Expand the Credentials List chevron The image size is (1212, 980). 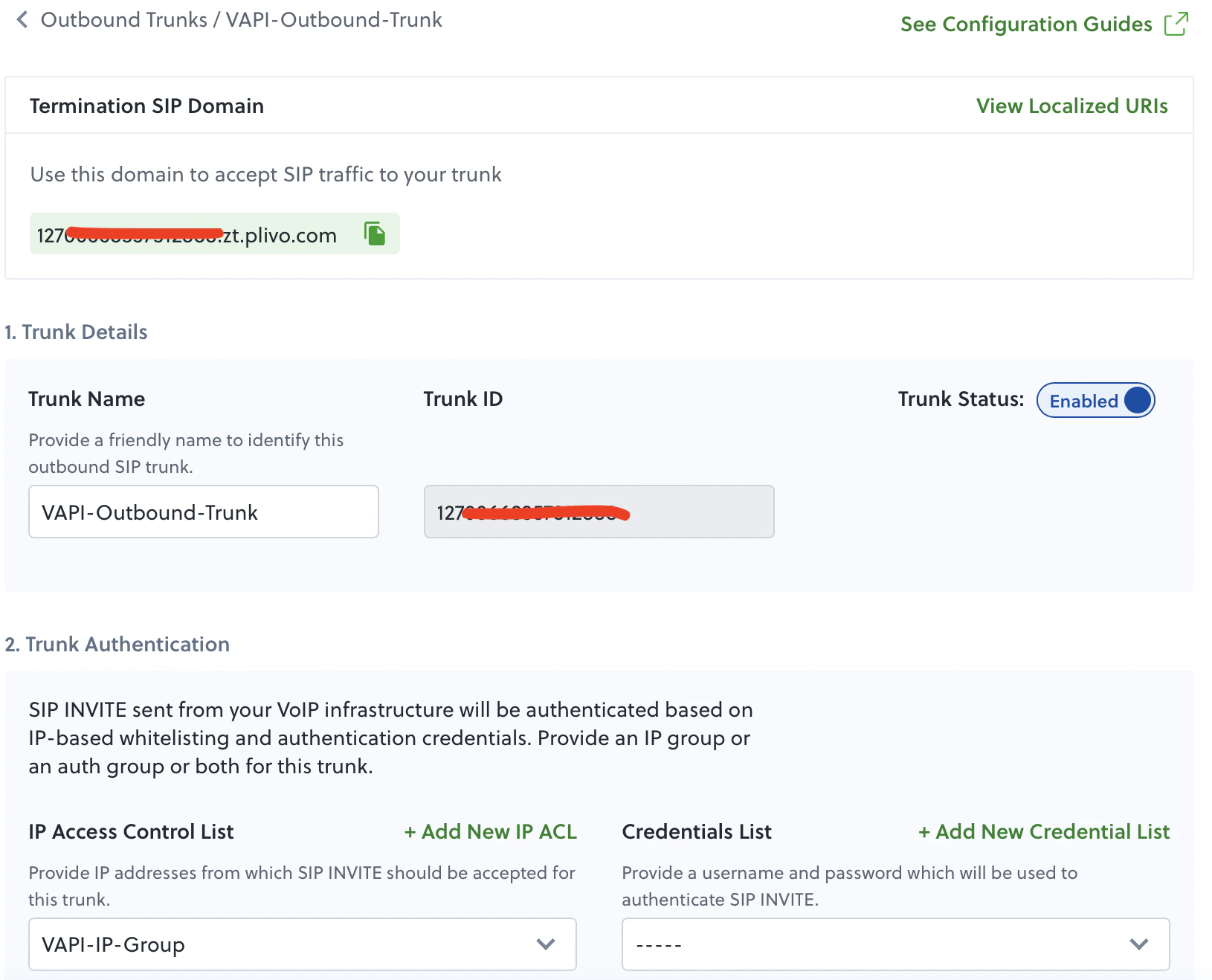pos(1138,944)
